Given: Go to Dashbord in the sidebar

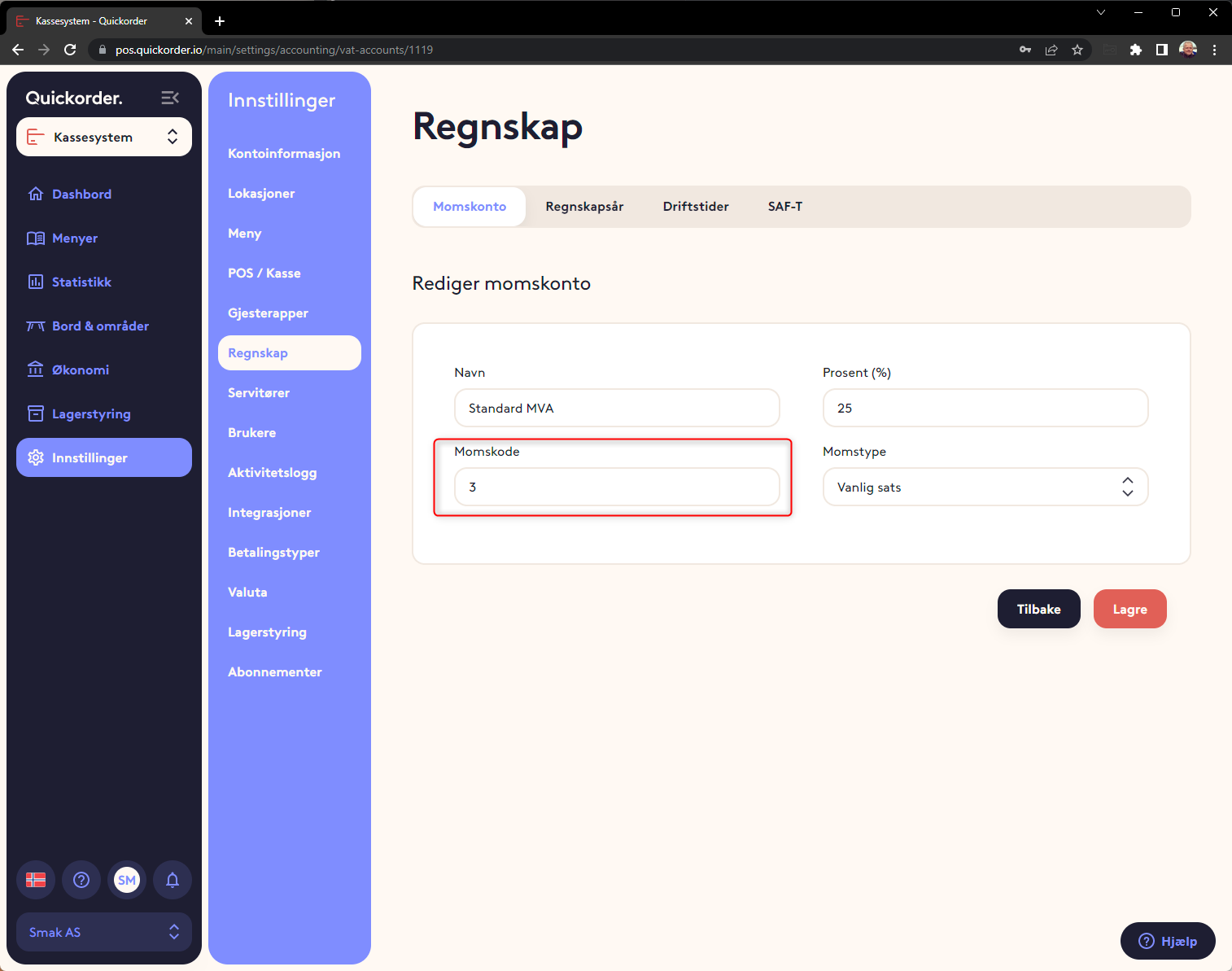Looking at the screenshot, I should pos(81,194).
